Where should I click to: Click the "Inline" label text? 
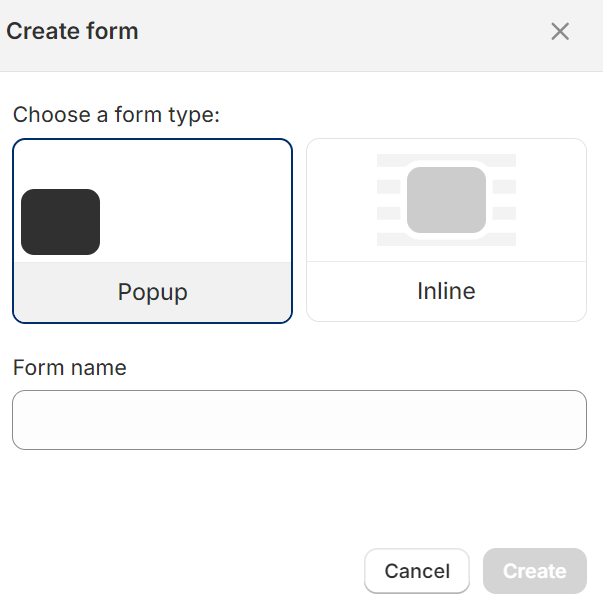click(x=446, y=291)
